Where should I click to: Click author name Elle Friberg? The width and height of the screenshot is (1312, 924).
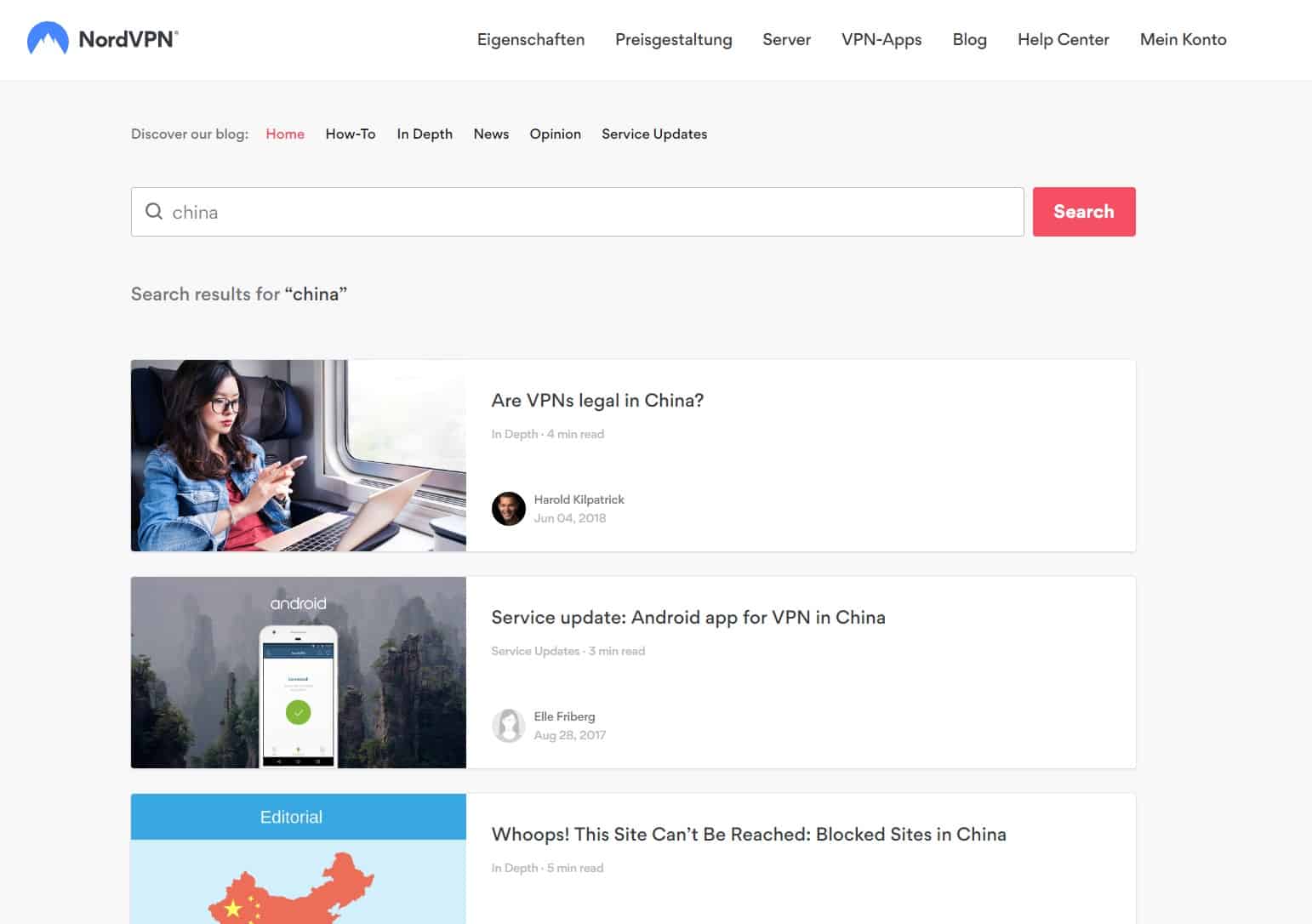pos(565,716)
